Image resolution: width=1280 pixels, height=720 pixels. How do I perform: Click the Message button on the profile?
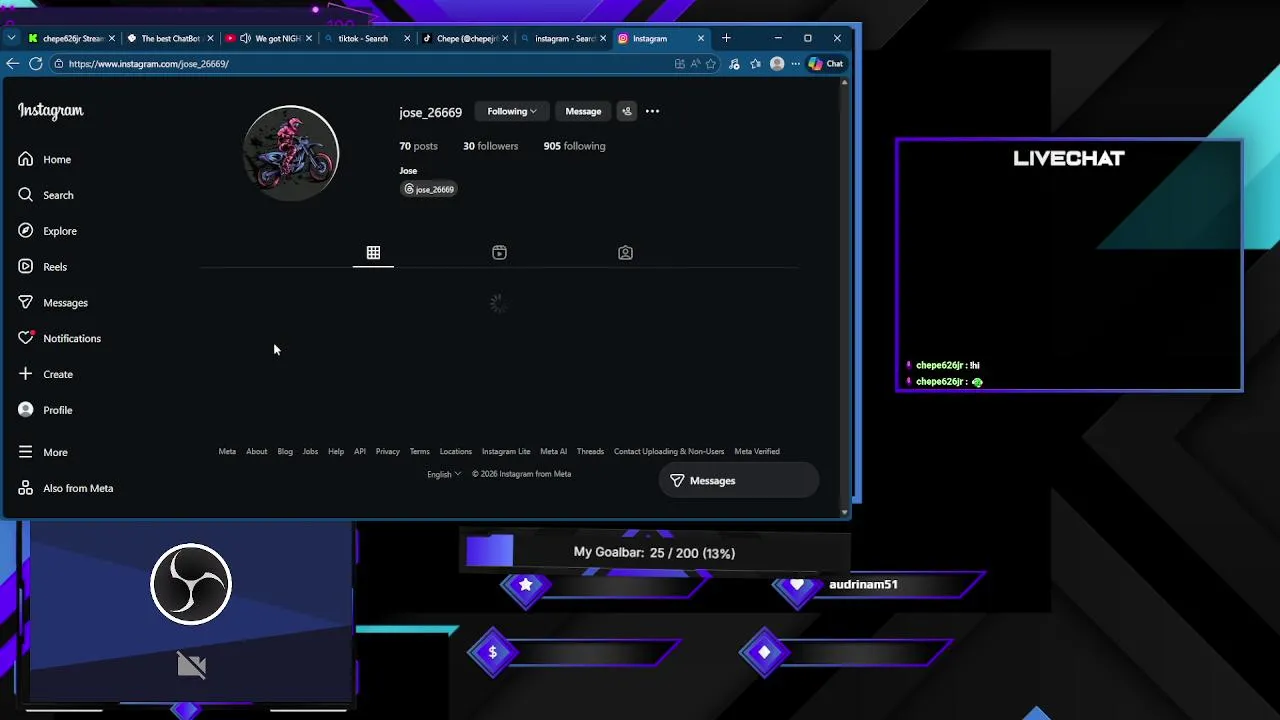coord(583,111)
